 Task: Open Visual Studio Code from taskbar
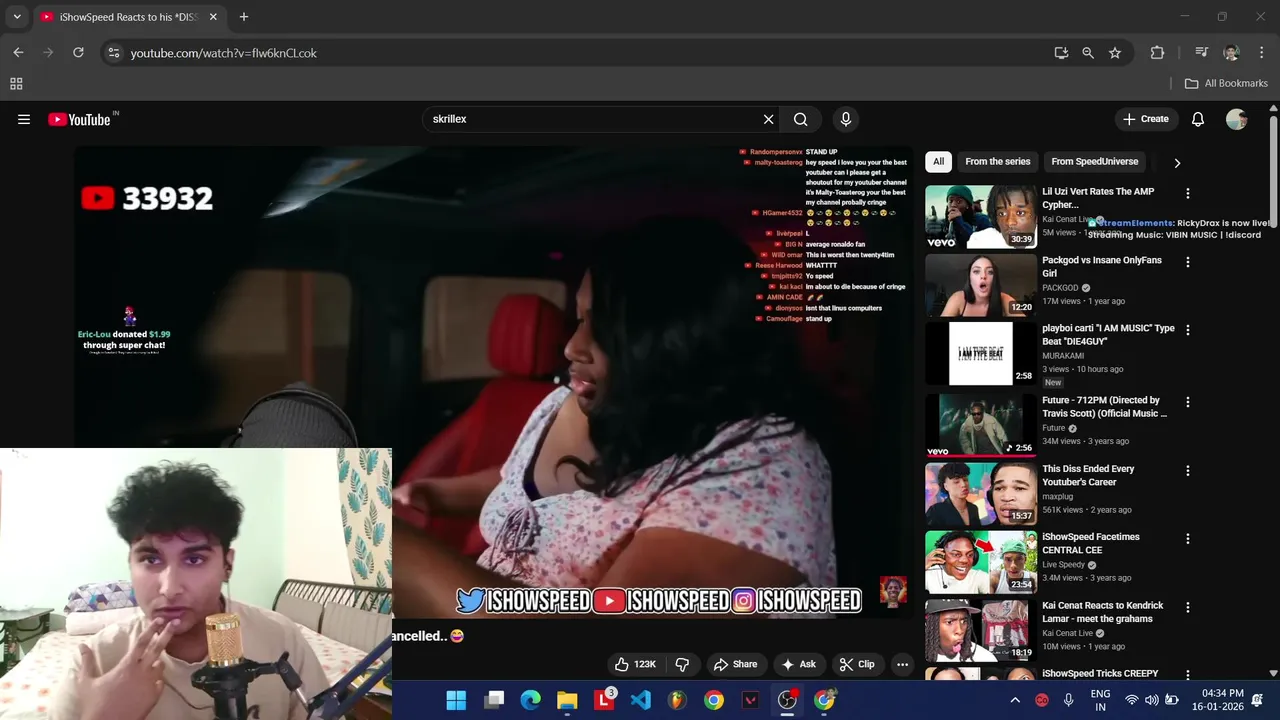(x=641, y=700)
